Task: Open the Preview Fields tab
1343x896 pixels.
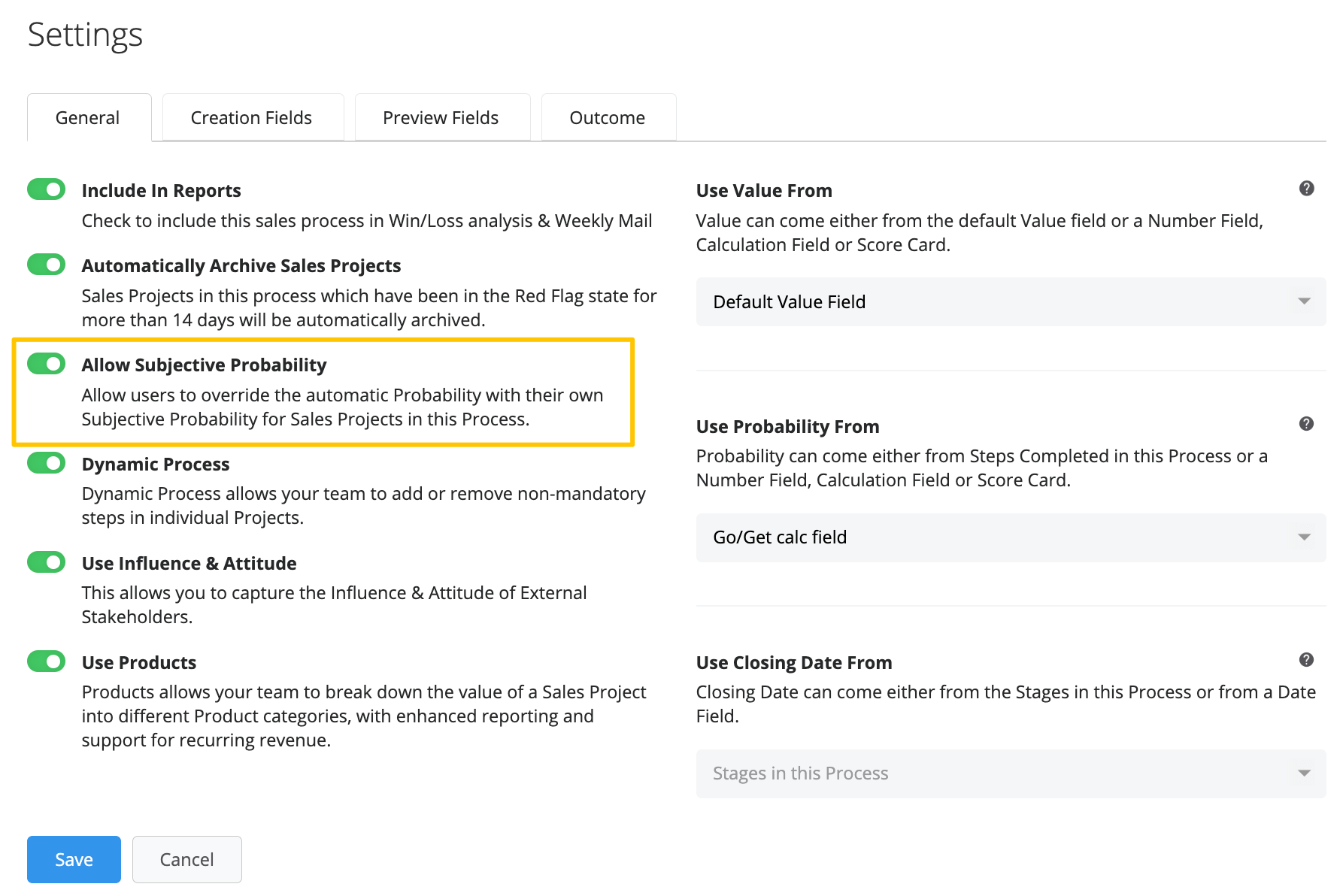Action: [x=441, y=118]
